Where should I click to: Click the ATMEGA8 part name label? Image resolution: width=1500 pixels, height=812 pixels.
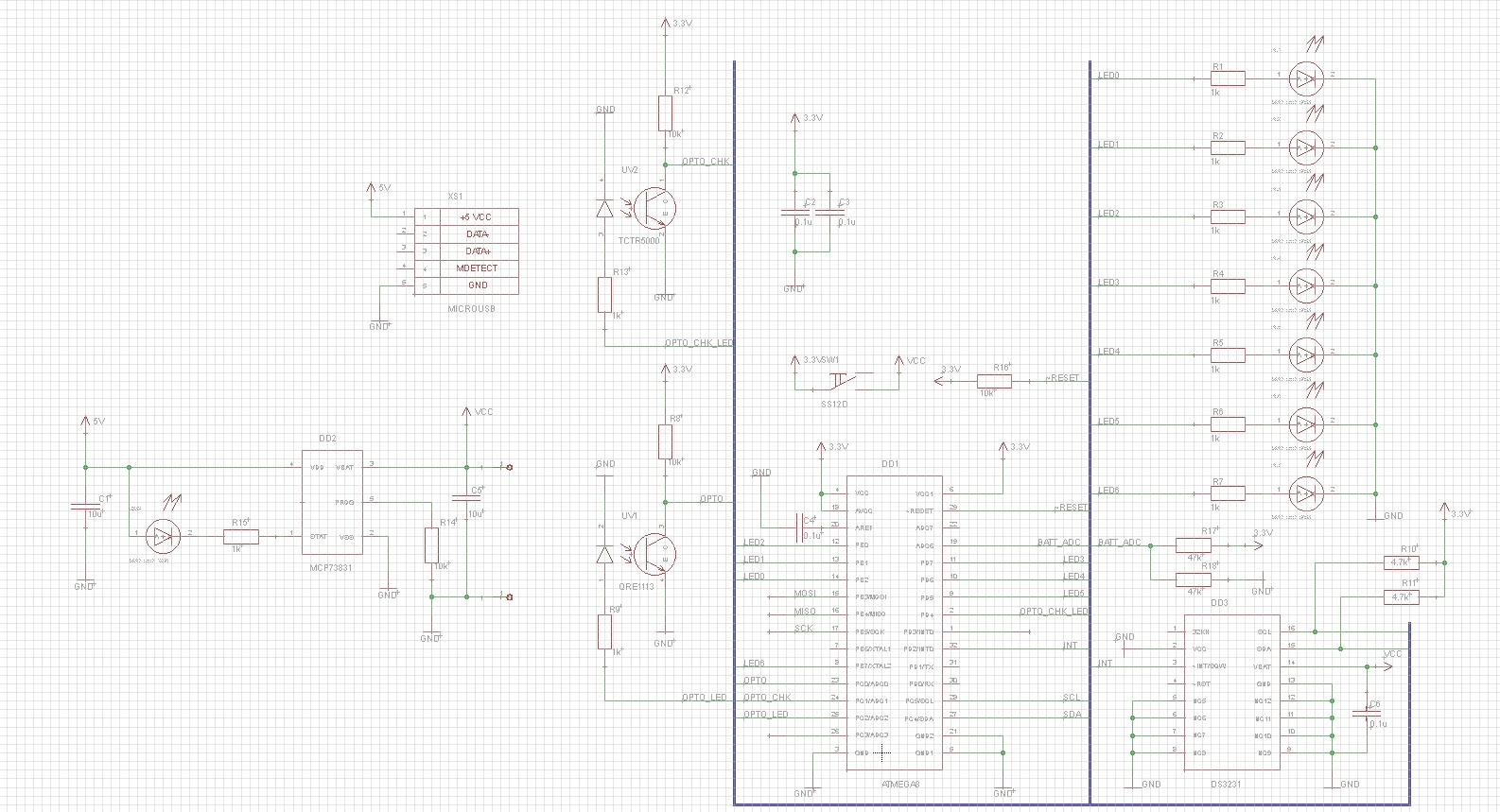click(x=900, y=785)
